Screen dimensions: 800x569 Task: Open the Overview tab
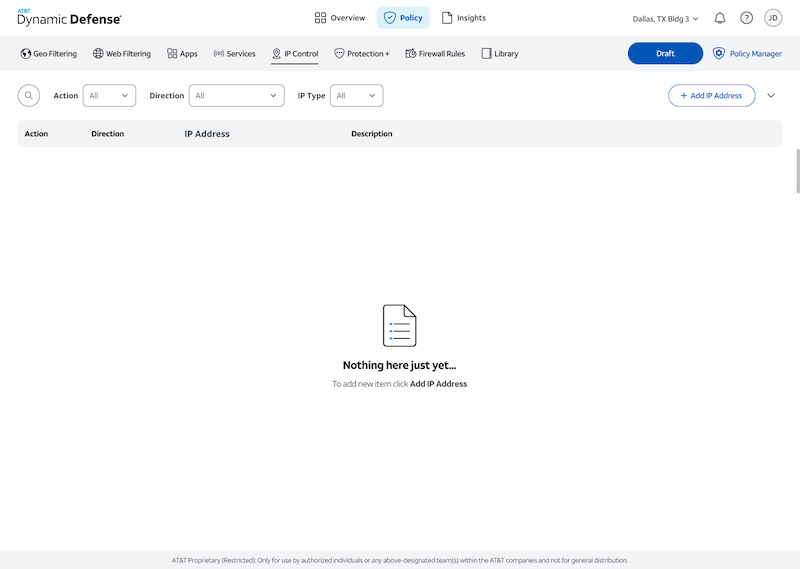tap(340, 18)
